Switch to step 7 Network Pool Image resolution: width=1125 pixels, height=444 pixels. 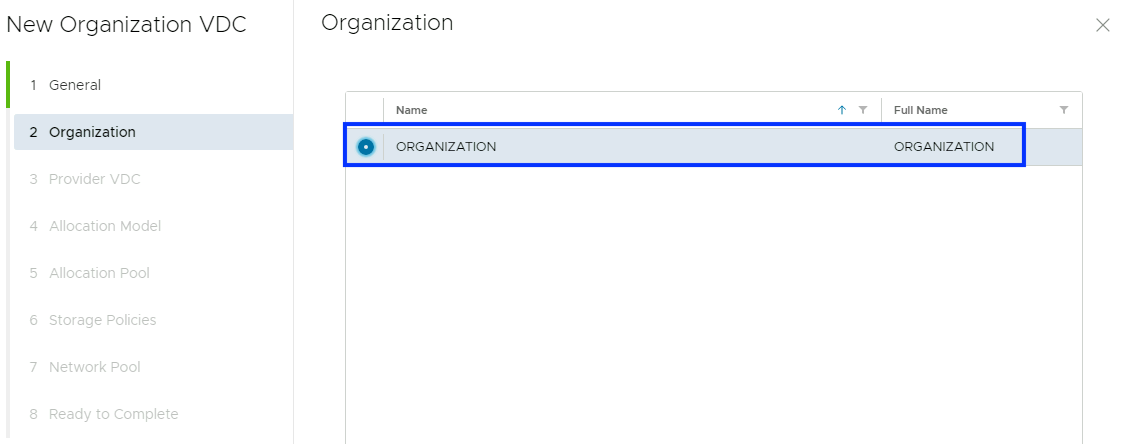tap(94, 367)
